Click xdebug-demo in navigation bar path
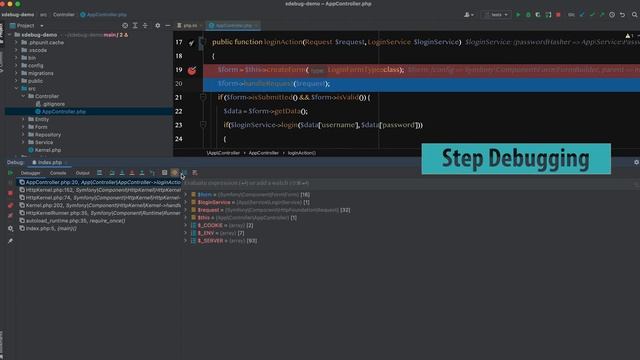 pyautogui.click(x=18, y=15)
